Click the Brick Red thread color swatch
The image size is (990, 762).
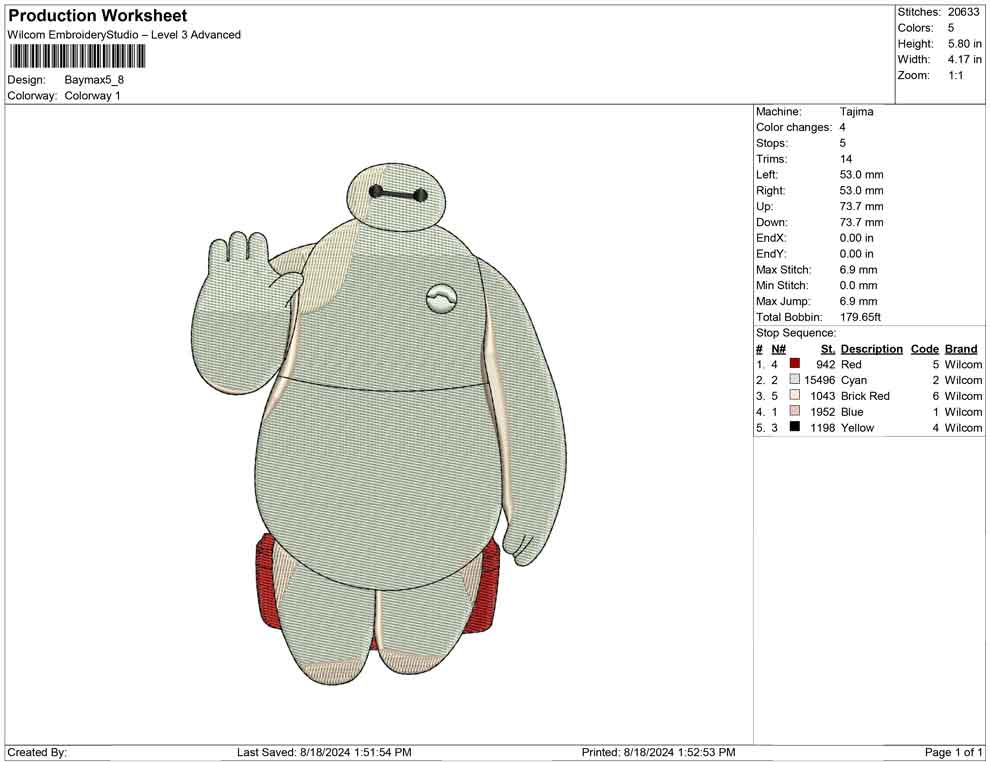[794, 395]
